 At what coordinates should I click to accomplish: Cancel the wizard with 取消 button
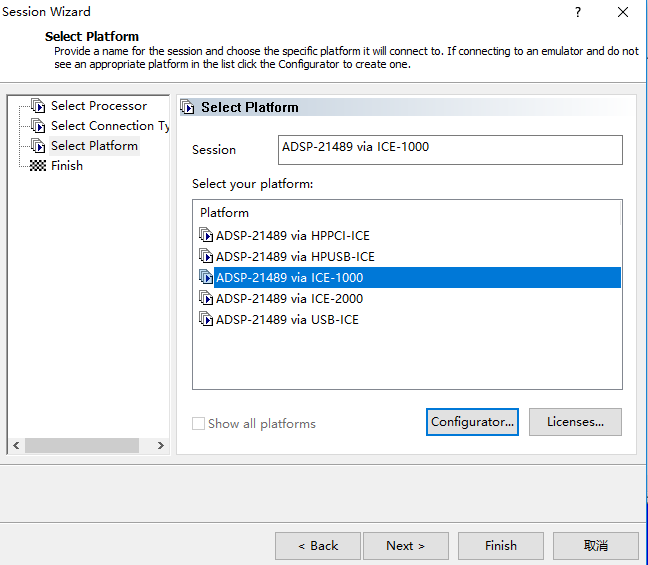(596, 546)
